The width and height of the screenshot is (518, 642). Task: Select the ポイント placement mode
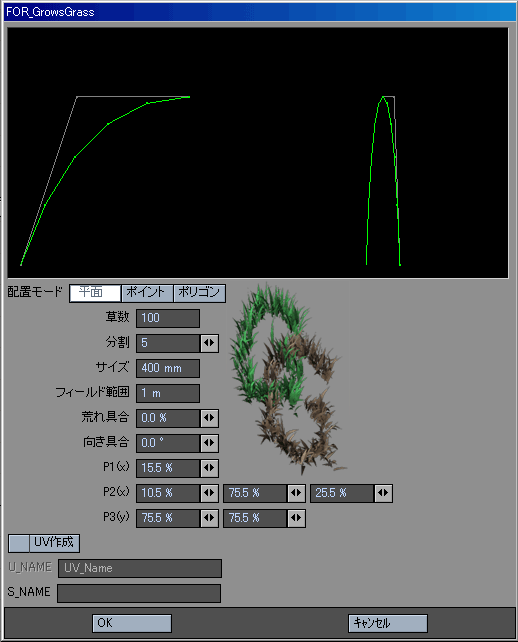[147, 293]
